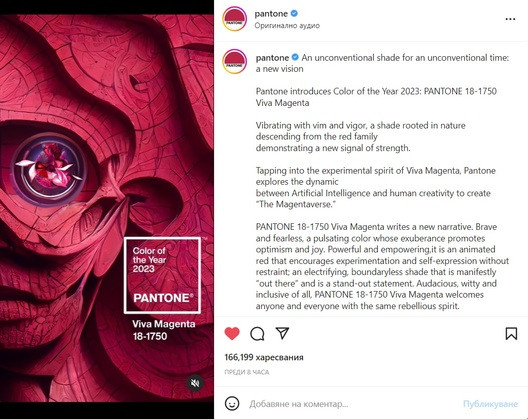Open the pantone profile from header username
The width and height of the screenshot is (528, 419).
tap(271, 14)
